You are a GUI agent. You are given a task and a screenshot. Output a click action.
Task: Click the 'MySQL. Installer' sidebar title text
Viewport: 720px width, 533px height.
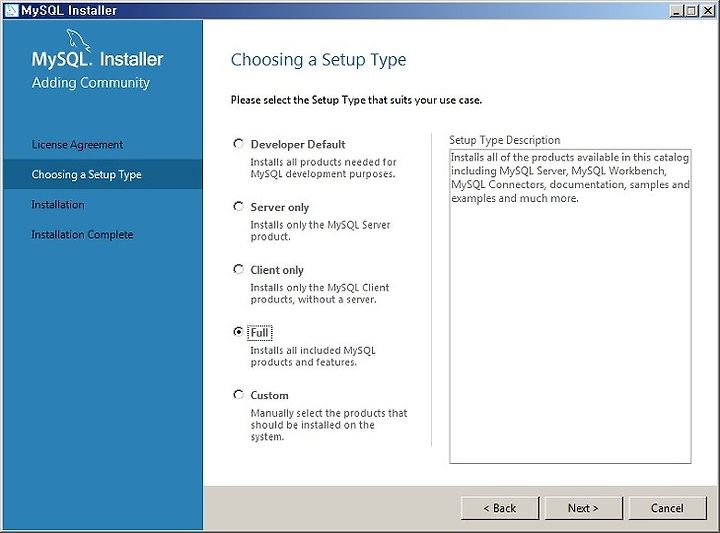pos(97,59)
